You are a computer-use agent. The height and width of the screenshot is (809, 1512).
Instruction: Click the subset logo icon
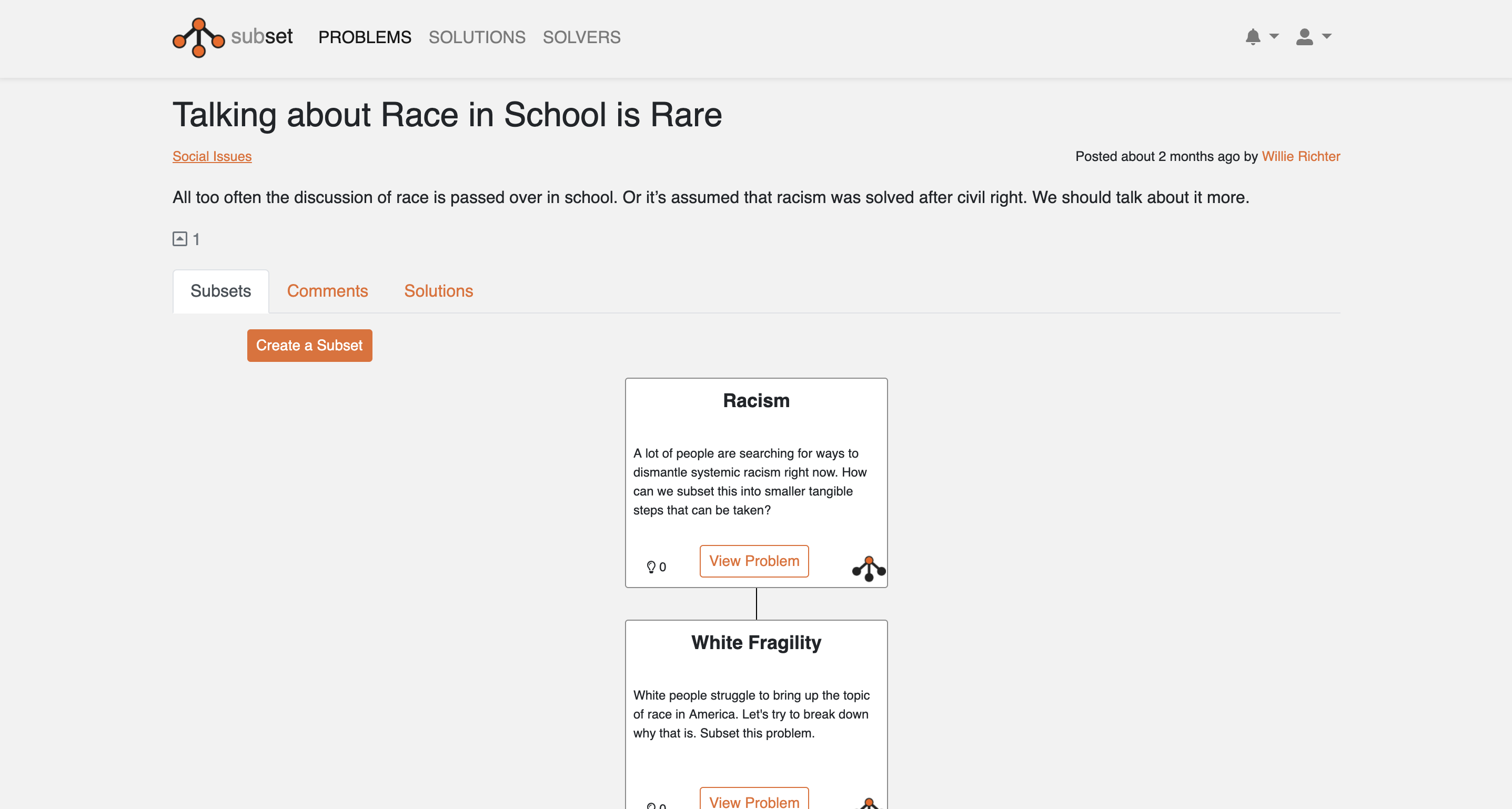point(198,37)
